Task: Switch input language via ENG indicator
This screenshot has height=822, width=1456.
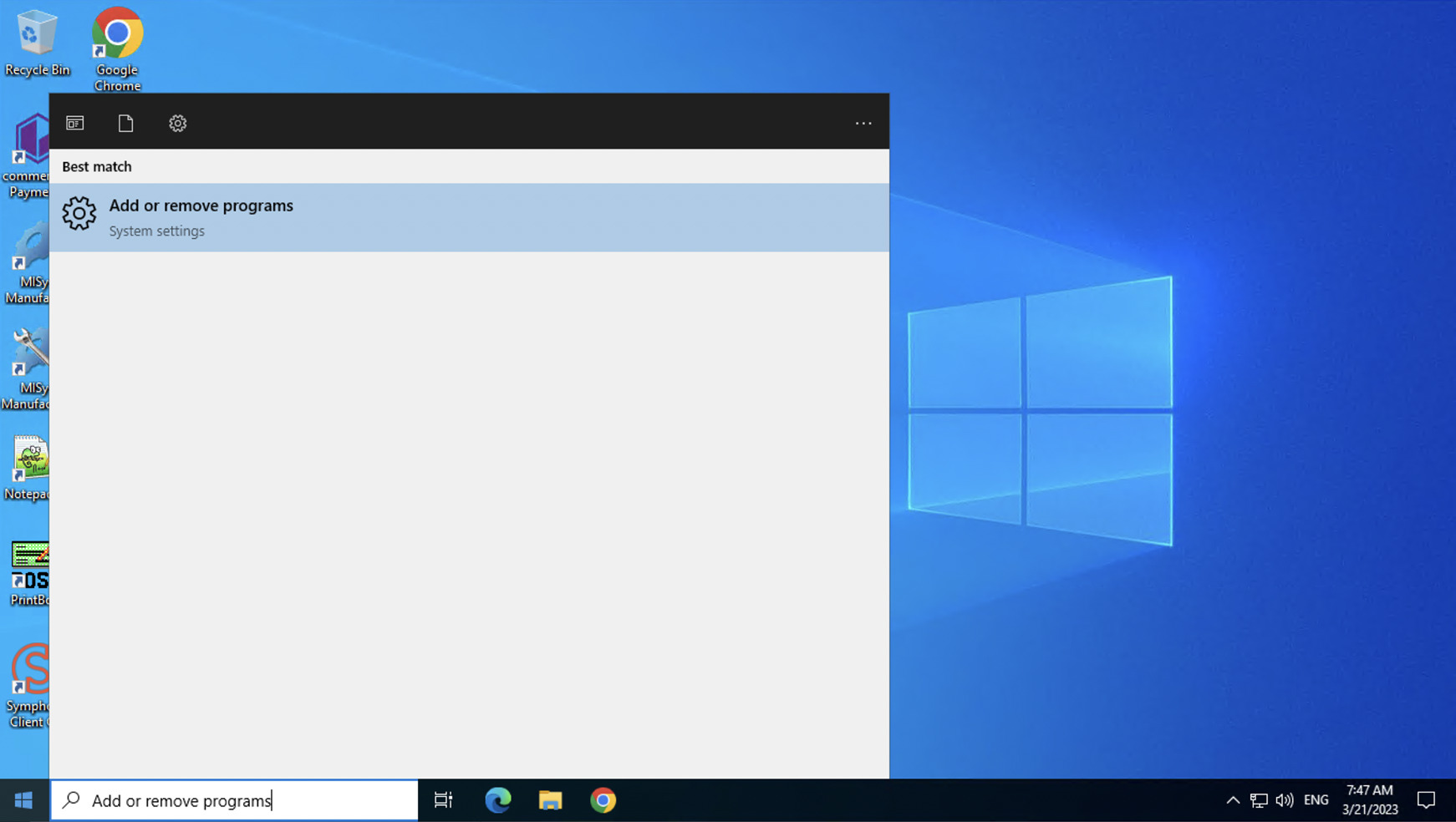Action: coord(1316,800)
